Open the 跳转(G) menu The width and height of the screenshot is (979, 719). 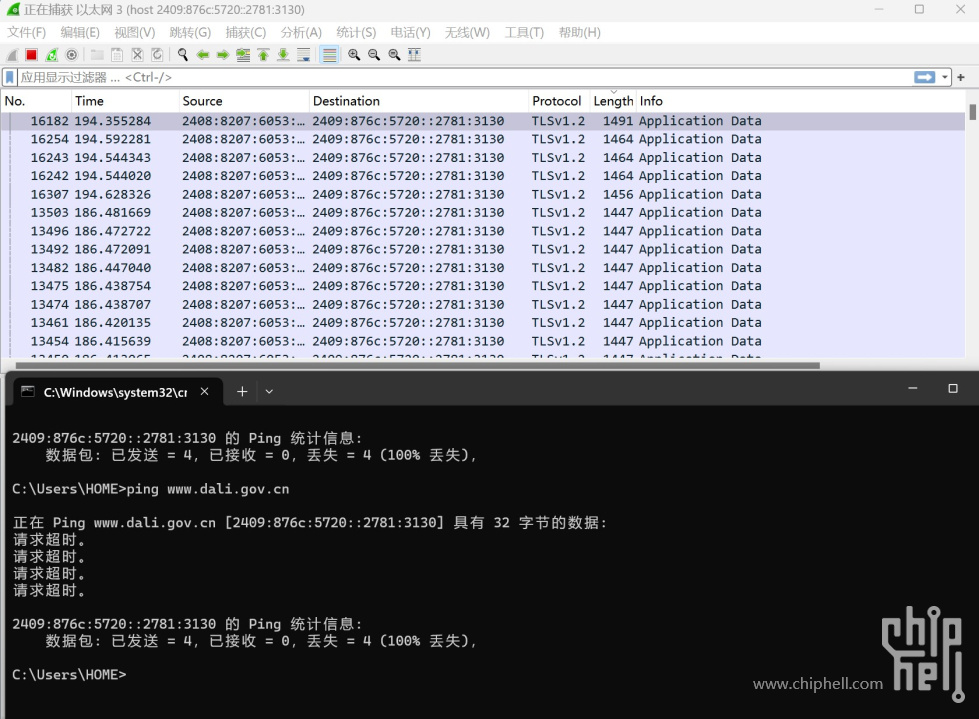click(190, 32)
